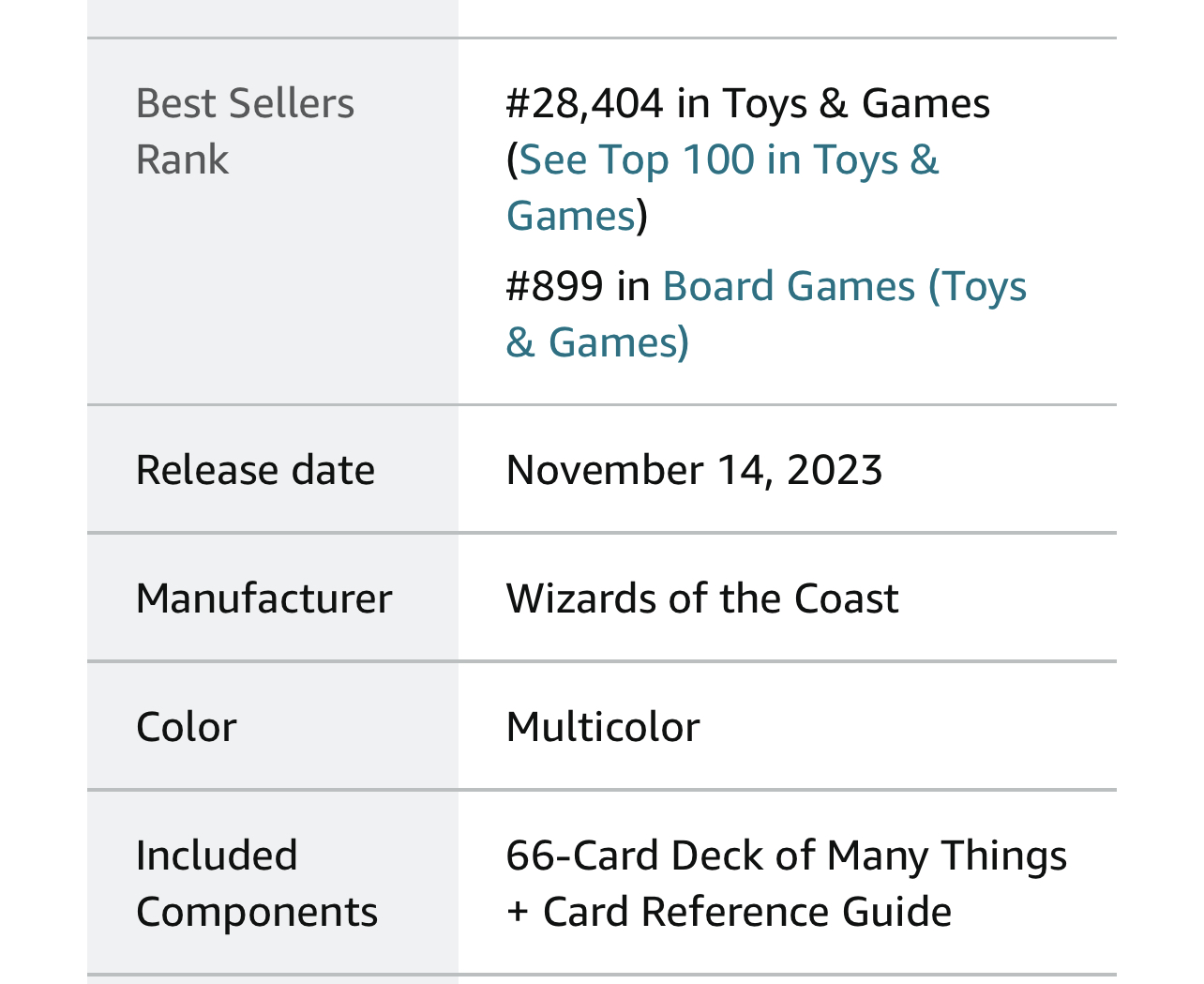Open the See Top 100 in Toys & Games link
The image size is (1204, 984).
[x=722, y=188]
